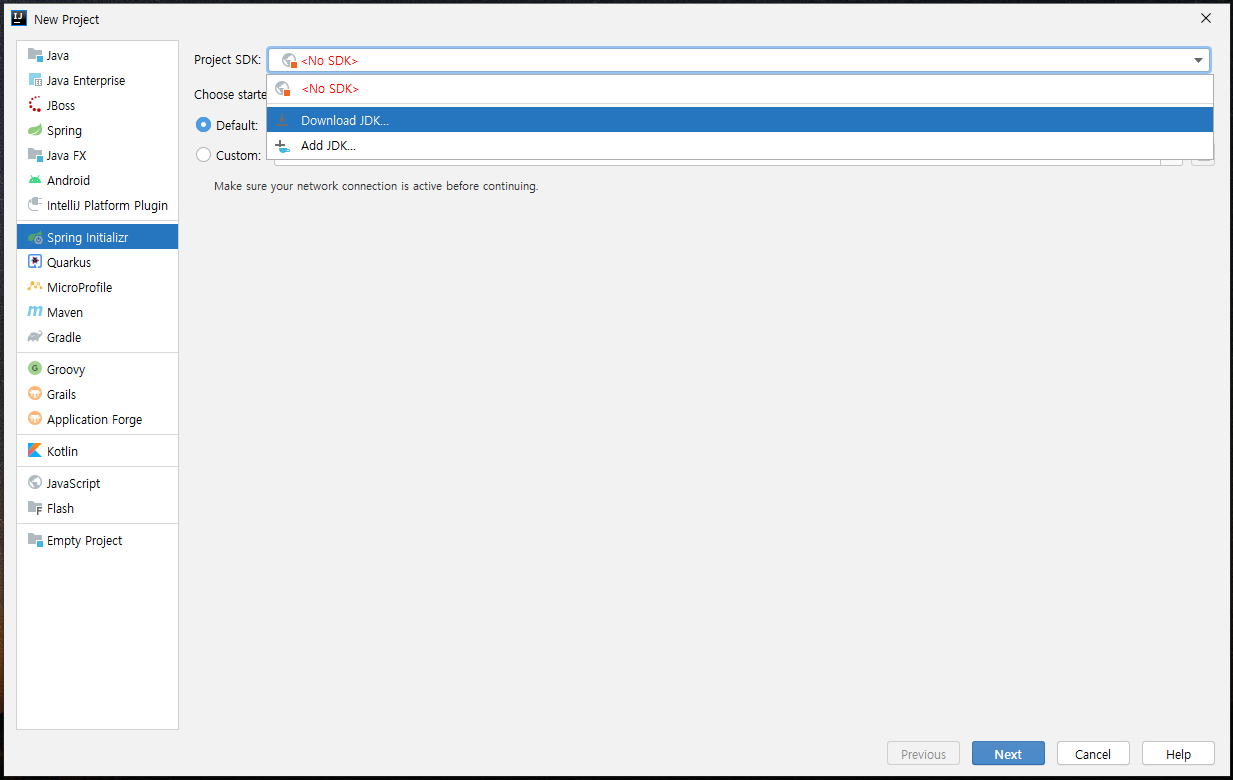This screenshot has height=780, width=1233.
Task: Click the MicroProfile icon
Action: click(35, 287)
